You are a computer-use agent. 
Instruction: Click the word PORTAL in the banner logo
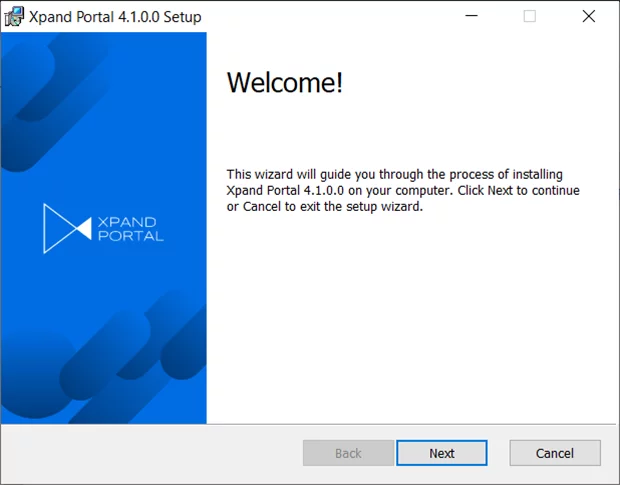coord(133,236)
